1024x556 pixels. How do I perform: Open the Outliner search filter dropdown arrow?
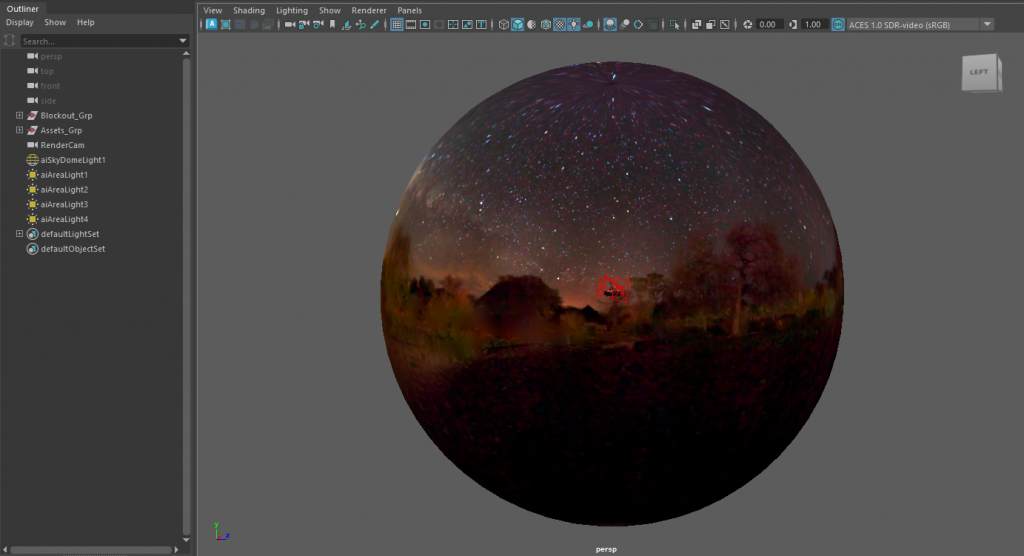183,41
